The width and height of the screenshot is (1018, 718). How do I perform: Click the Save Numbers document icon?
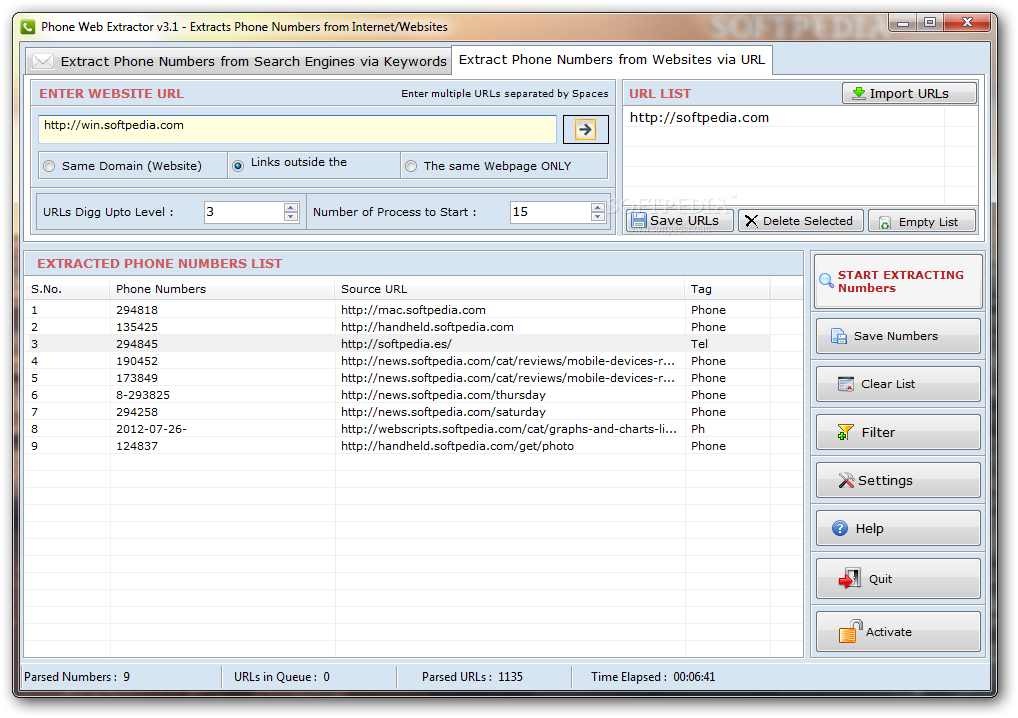coord(839,336)
